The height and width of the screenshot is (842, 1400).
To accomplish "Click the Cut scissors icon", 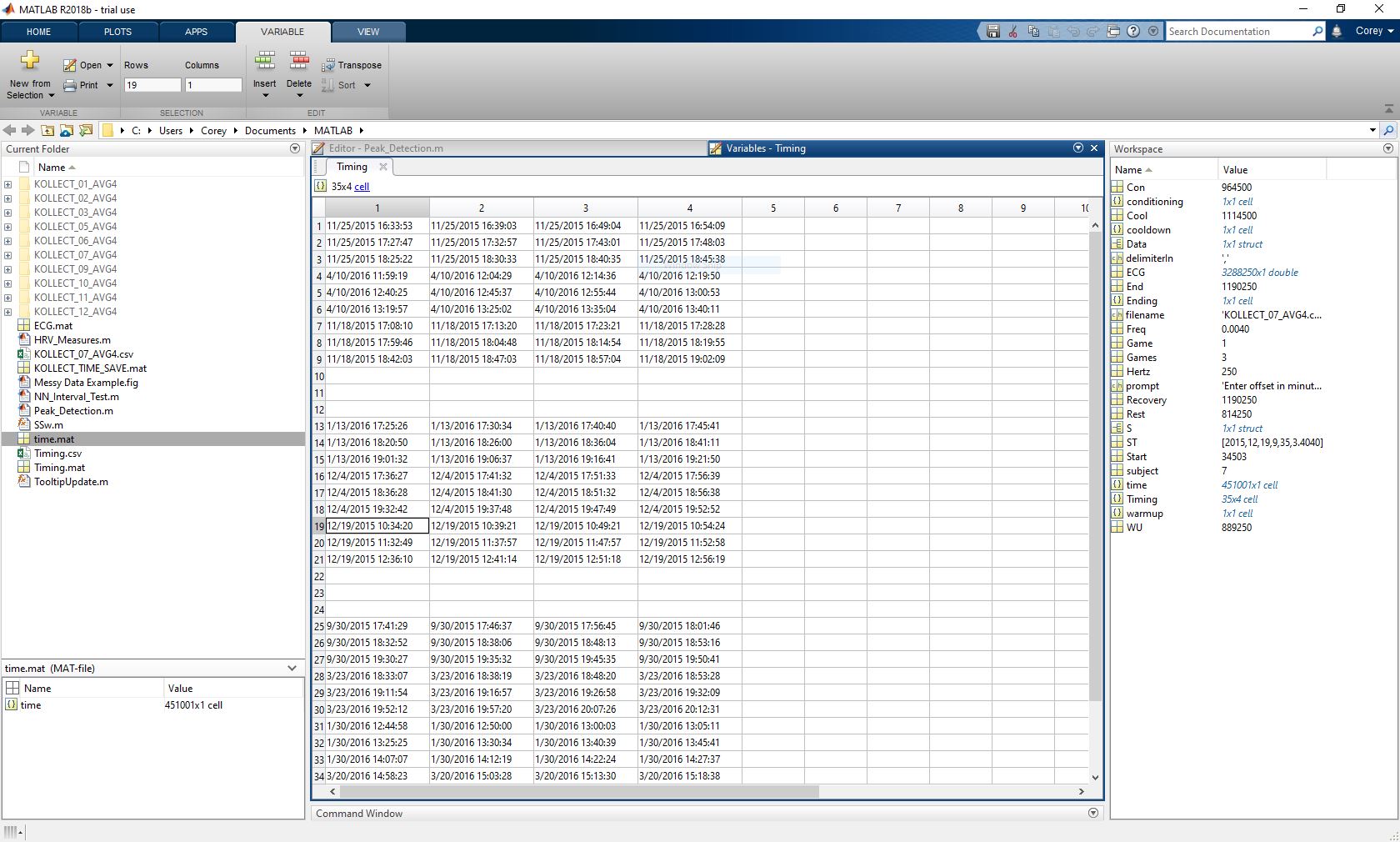I will coord(1013,32).
